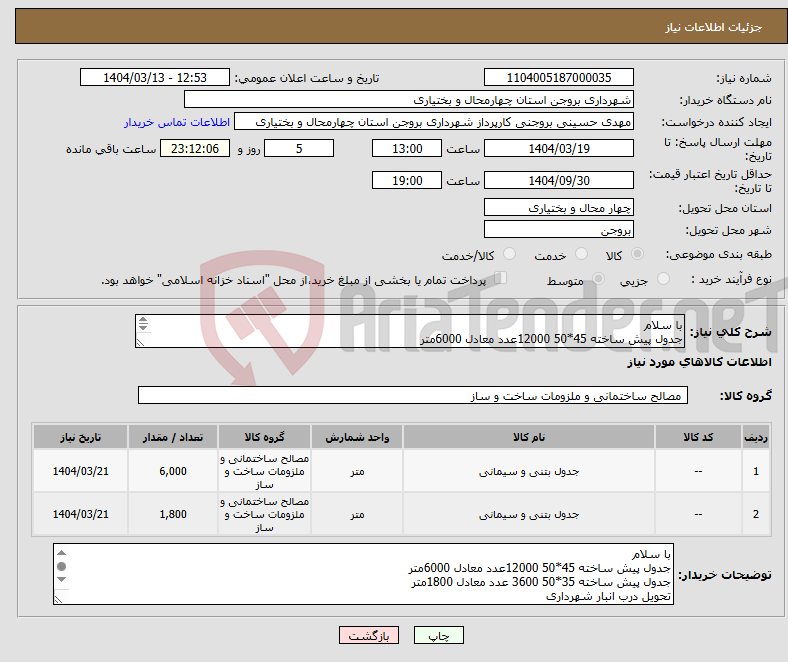Click down arrow in general description scrollbar
The width and height of the screenshot is (788, 662).
143,327
